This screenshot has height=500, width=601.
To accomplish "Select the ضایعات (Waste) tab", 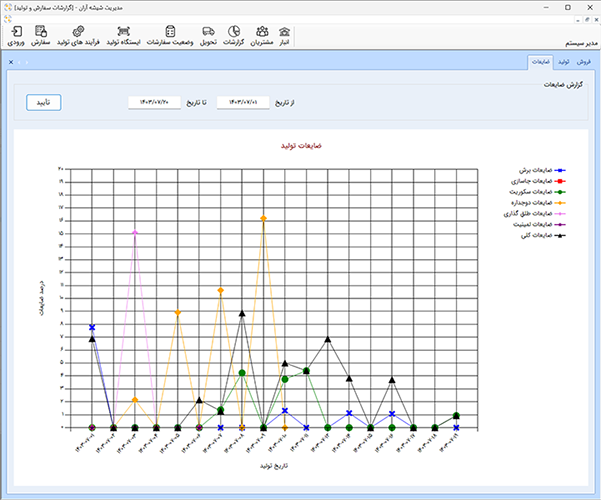I will (x=540, y=62).
